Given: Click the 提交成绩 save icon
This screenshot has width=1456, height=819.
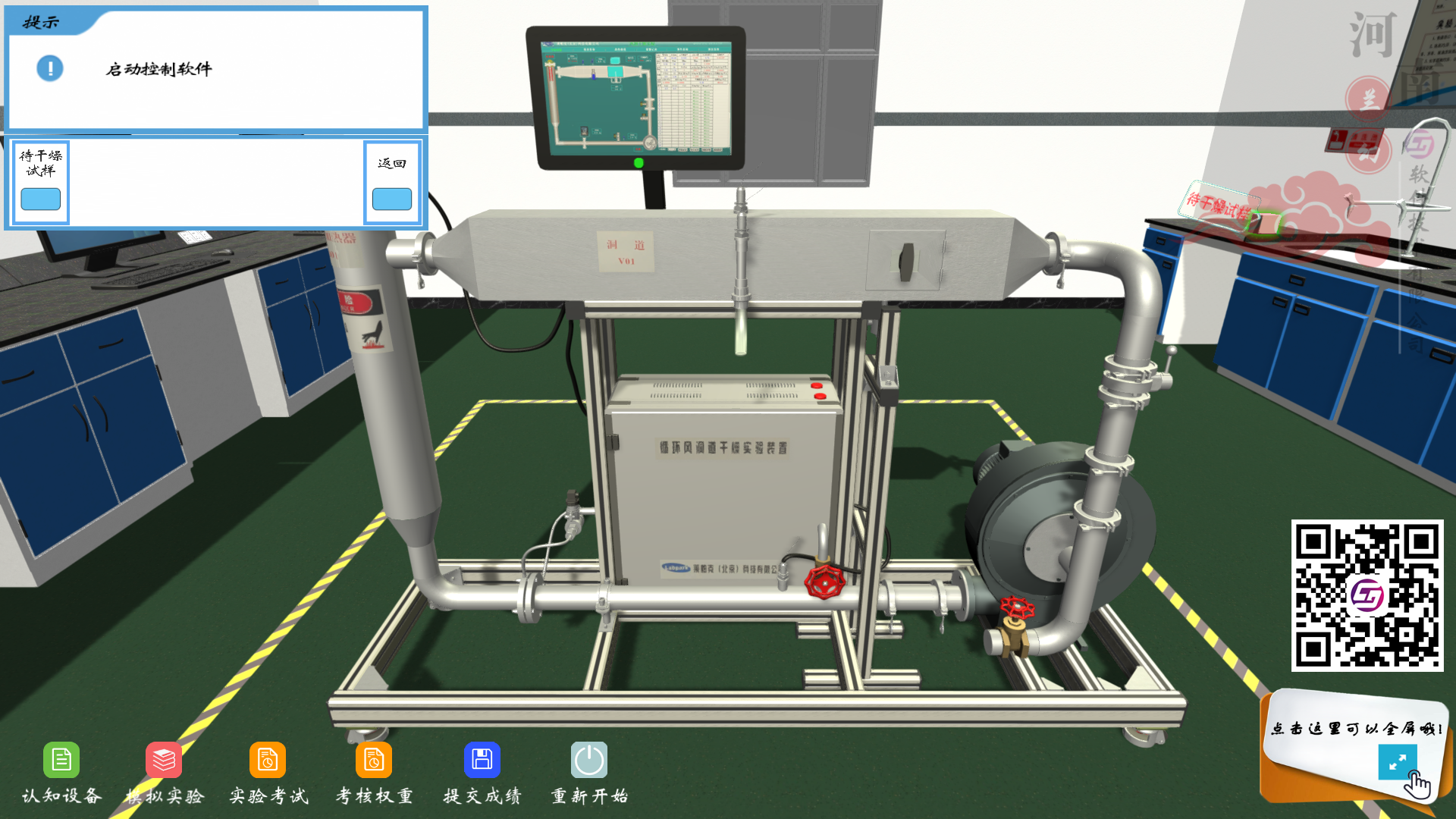Looking at the screenshot, I should coord(482,760).
